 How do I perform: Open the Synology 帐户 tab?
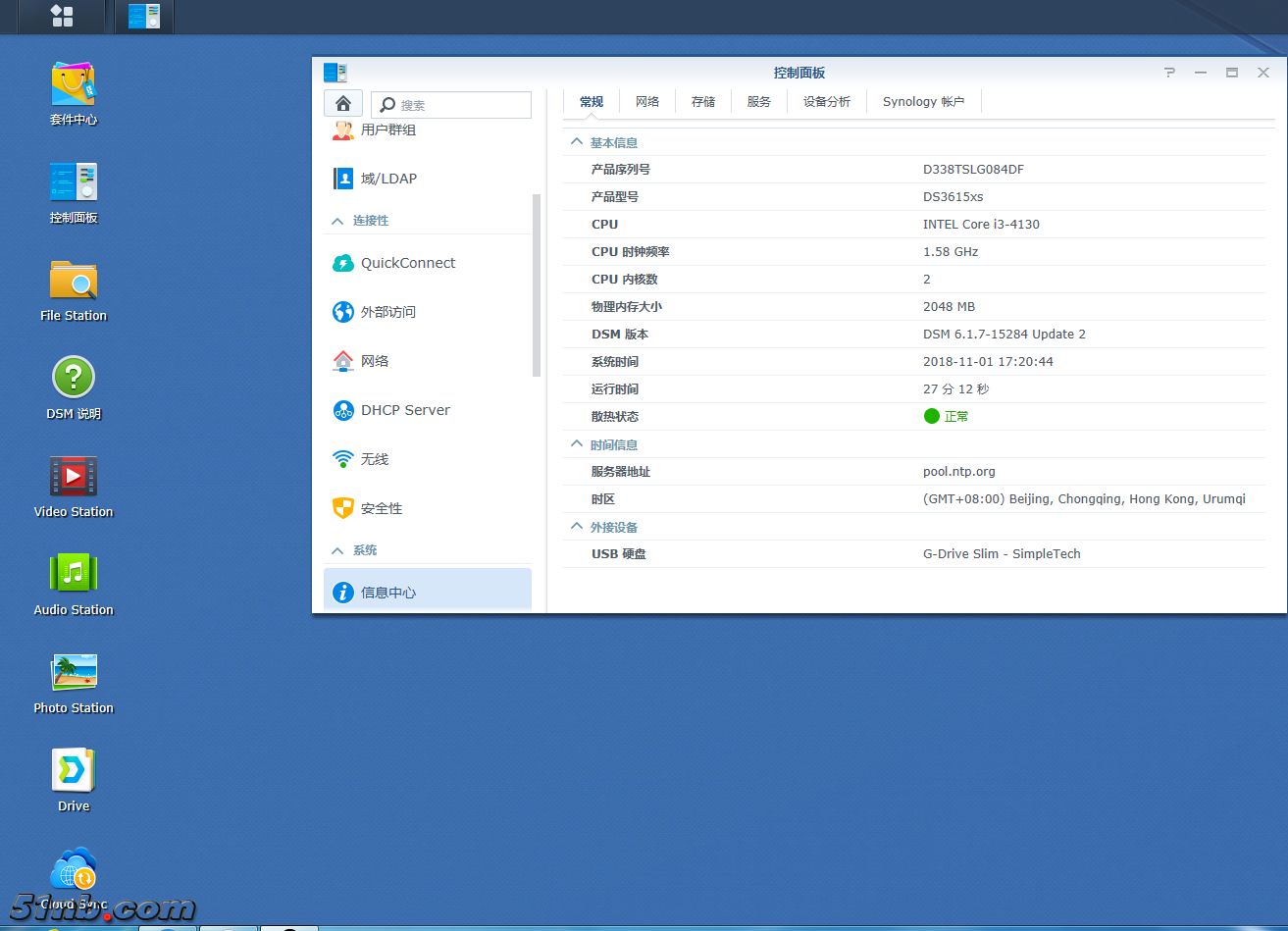click(x=923, y=102)
